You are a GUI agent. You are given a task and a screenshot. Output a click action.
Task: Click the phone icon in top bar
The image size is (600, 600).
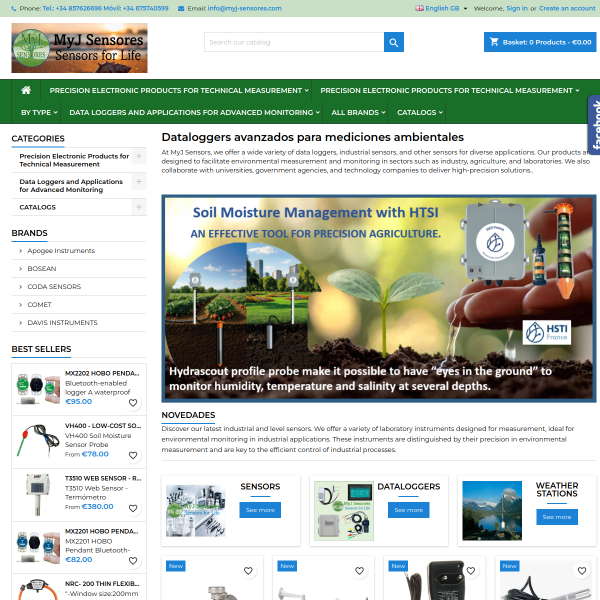(14, 8)
